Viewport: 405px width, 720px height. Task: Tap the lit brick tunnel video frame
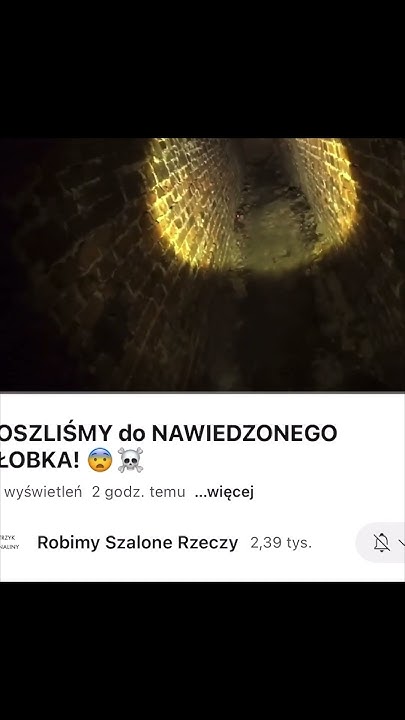point(202,264)
